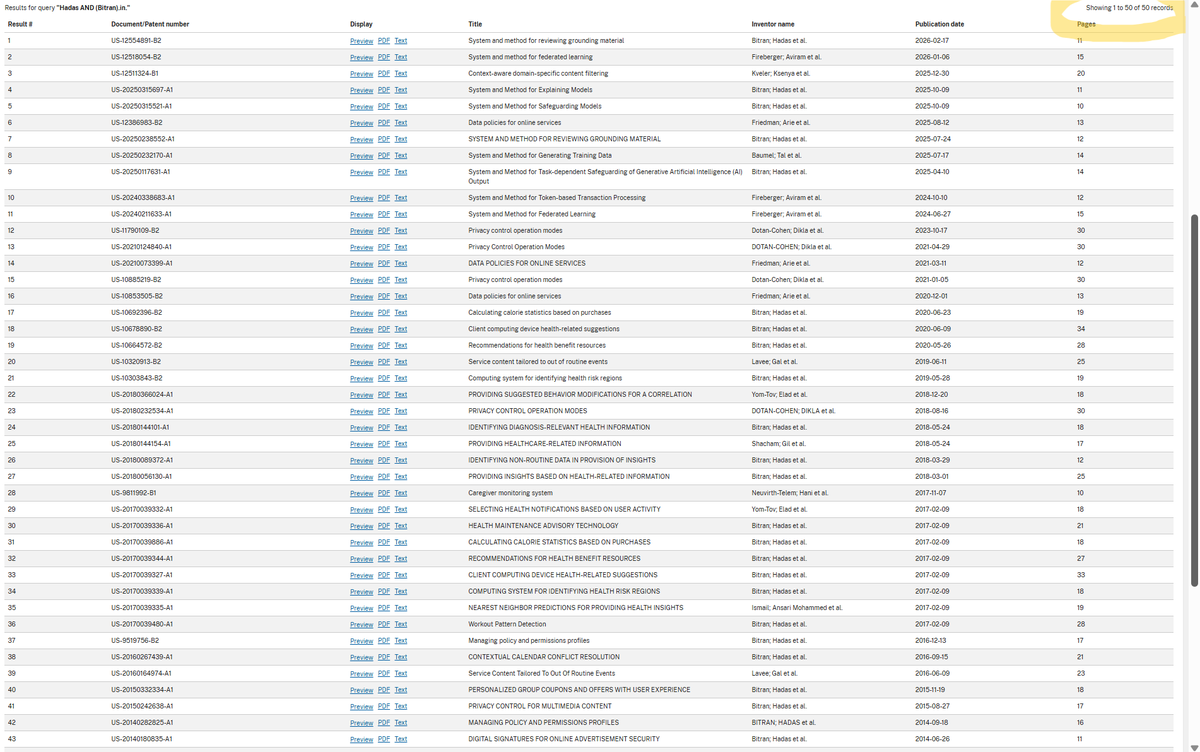The width and height of the screenshot is (1200, 752).
Task: Open Text view of US-12386983-B2
Action: [401, 123]
